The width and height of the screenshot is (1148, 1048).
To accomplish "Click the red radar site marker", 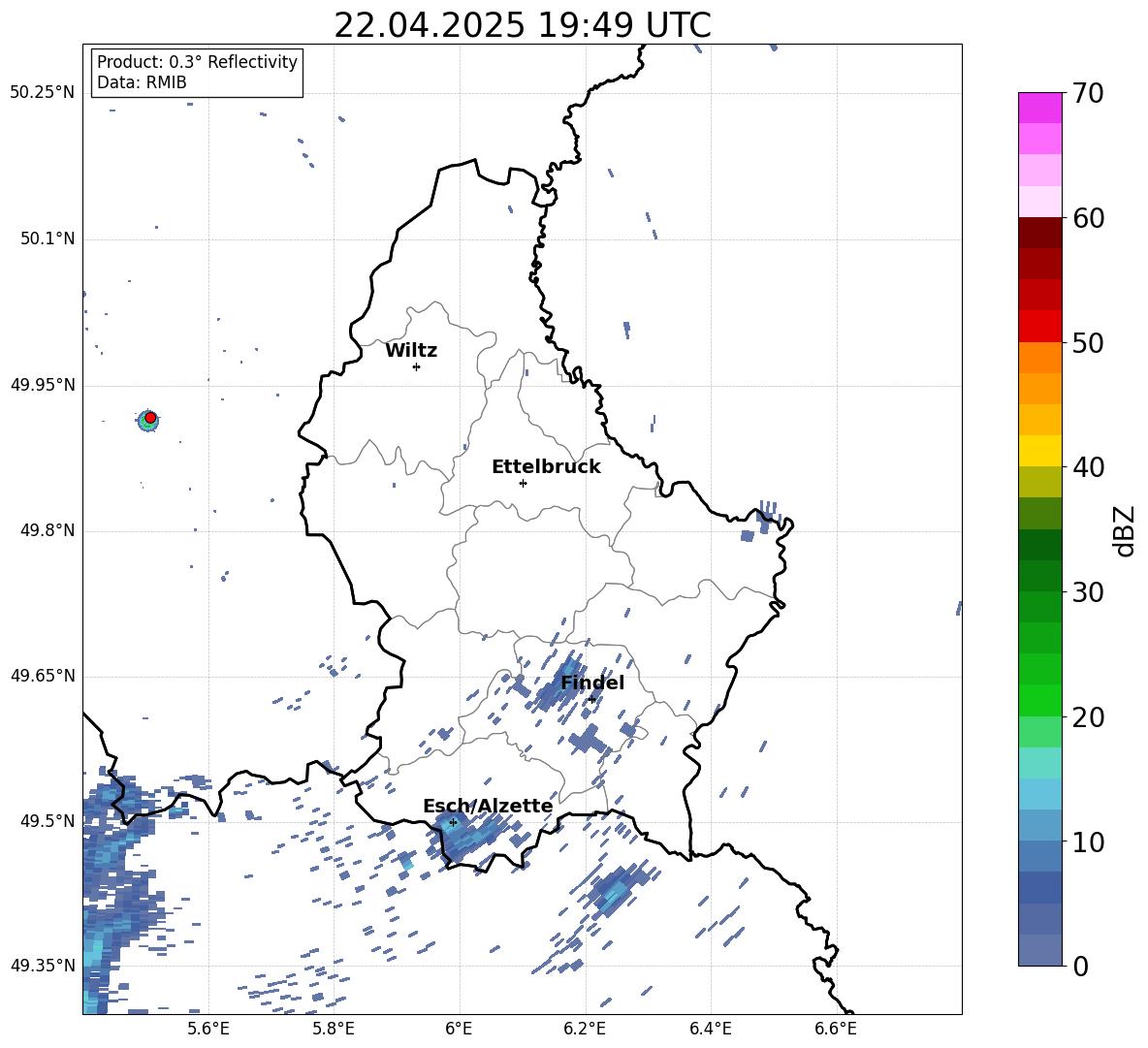I will click(x=150, y=417).
